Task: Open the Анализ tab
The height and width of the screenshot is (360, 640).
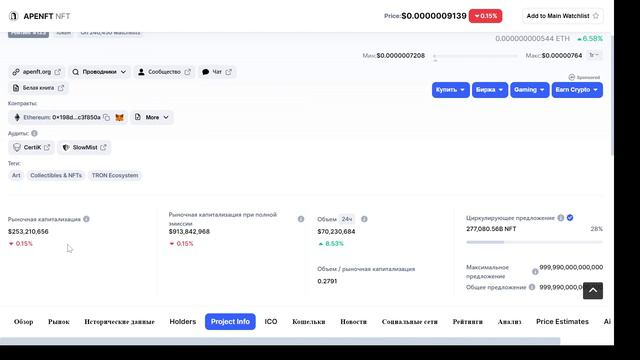Action: [509, 322]
